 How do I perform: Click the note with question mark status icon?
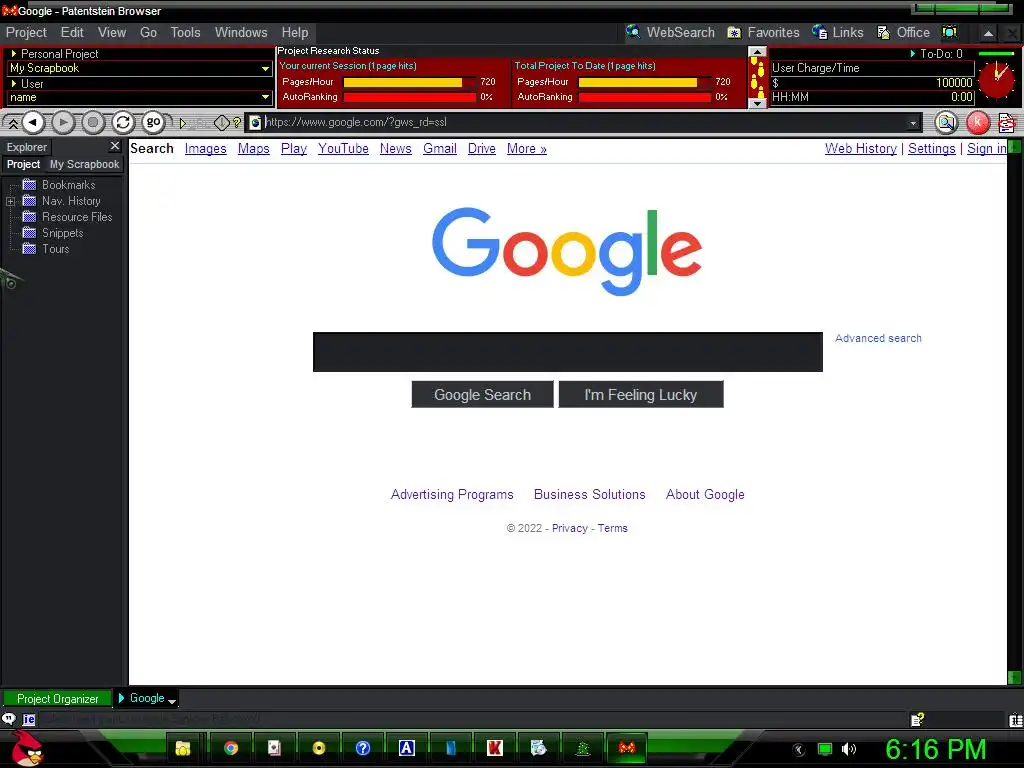pos(917,720)
